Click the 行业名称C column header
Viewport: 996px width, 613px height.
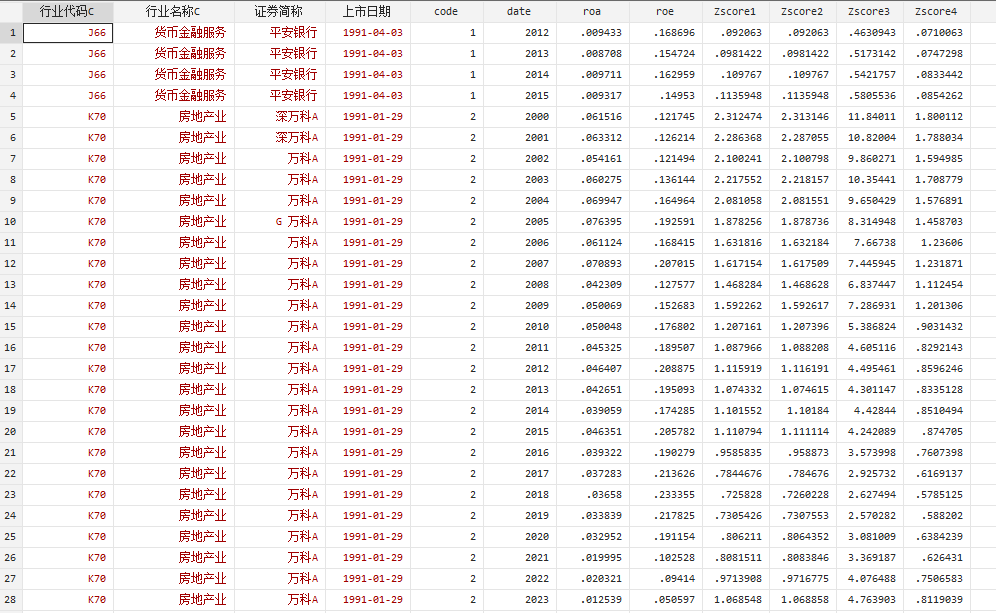tap(173, 12)
